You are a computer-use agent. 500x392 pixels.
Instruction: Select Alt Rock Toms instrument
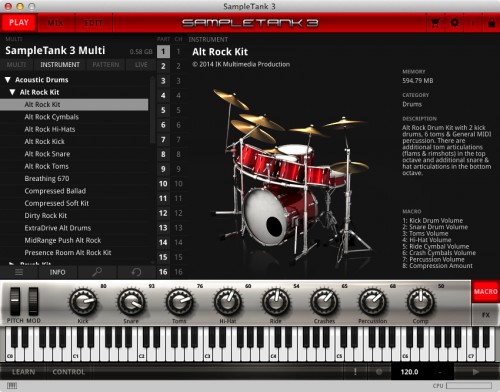[74, 166]
